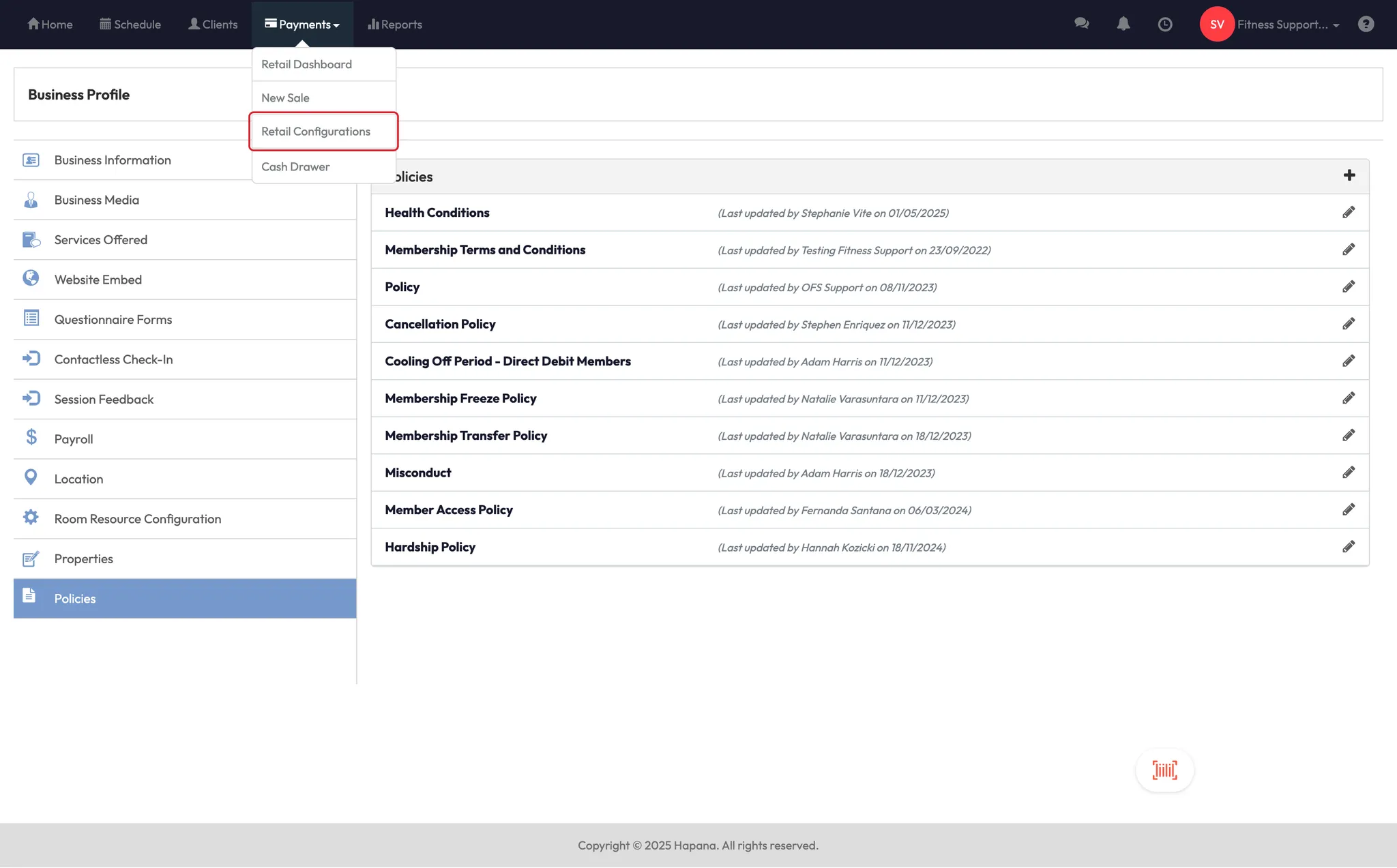
Task: Go to the Reports tab
Action: (x=395, y=25)
